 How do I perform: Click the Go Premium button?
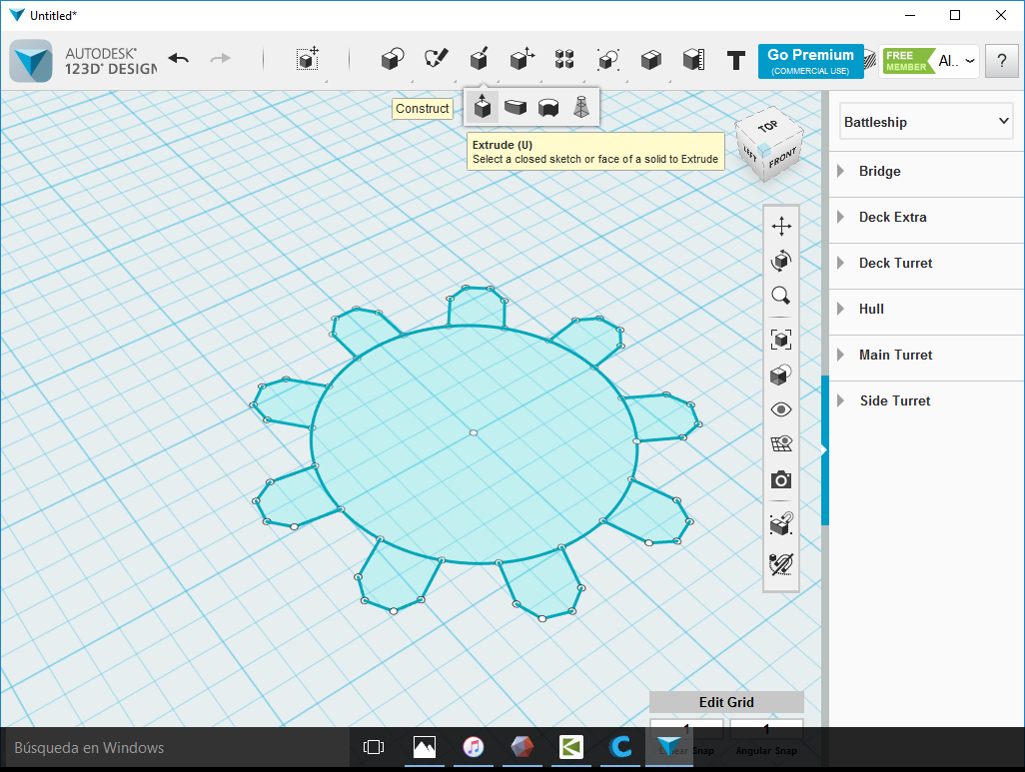(x=811, y=61)
